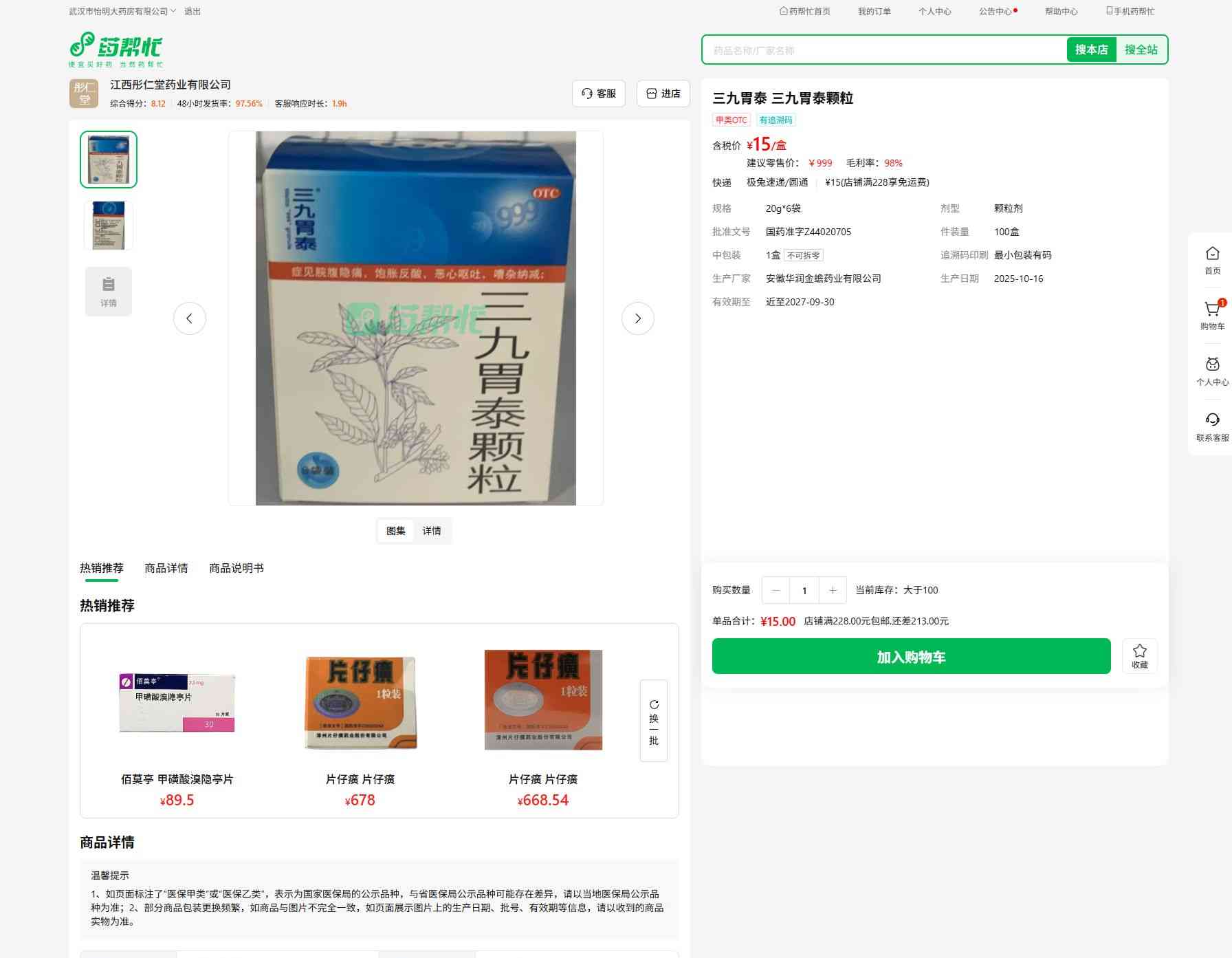Select the second product thumbnail image

point(109,226)
